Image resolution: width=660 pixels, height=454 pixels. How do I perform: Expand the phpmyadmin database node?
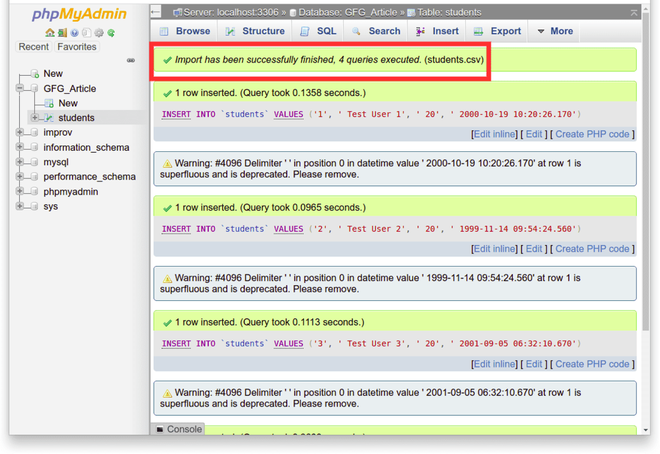[x=20, y=191]
